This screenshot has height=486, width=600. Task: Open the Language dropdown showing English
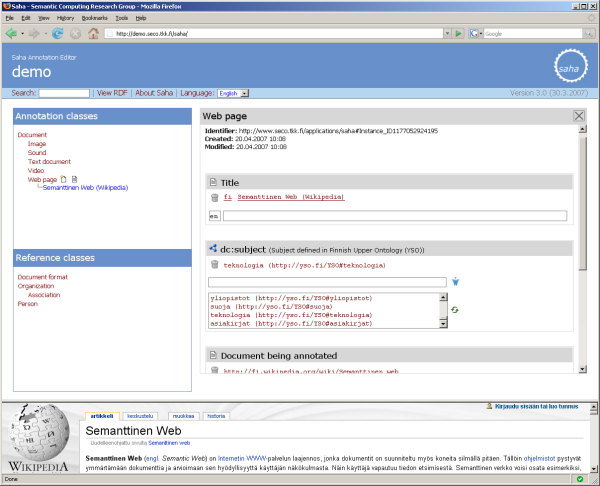(233, 93)
